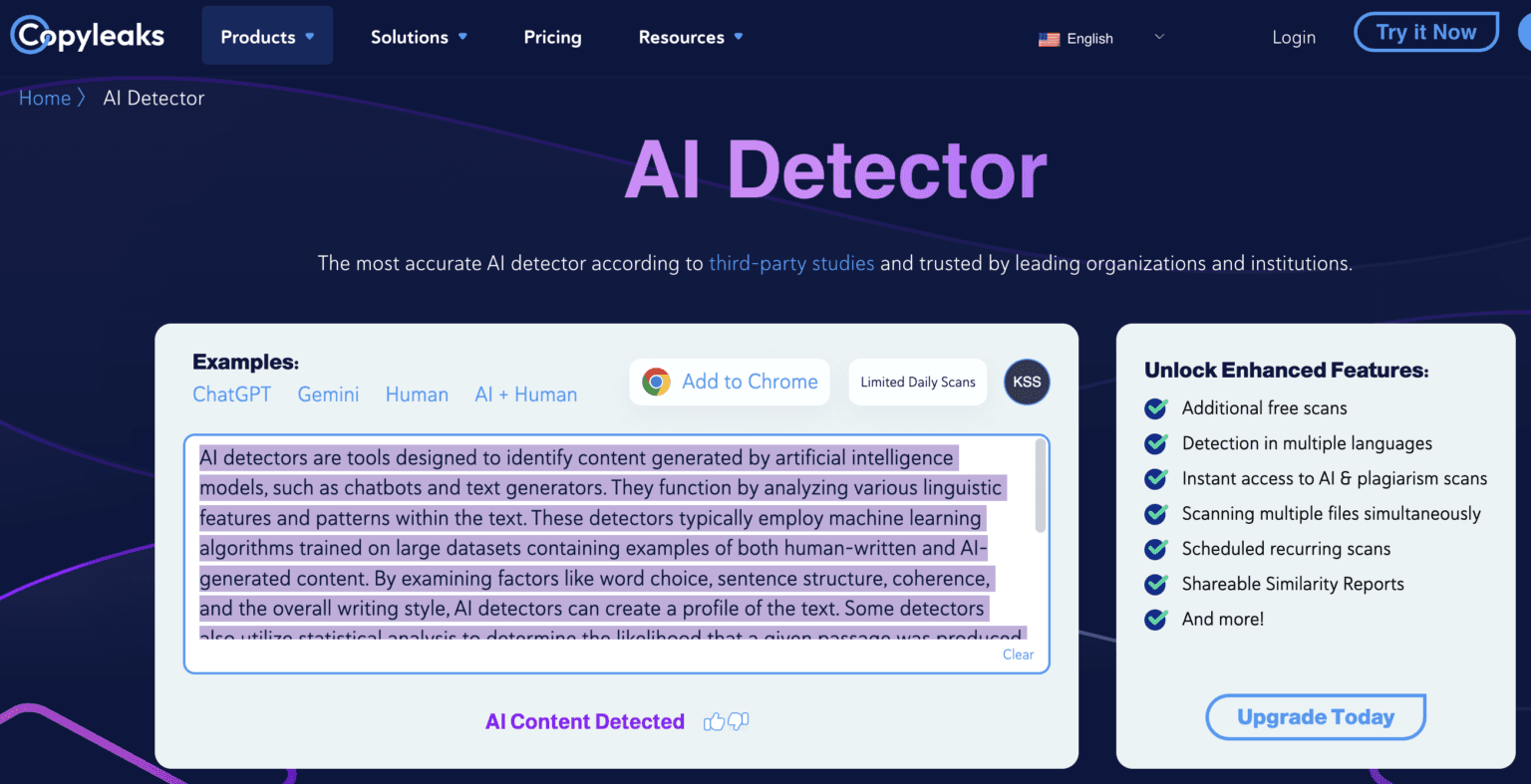This screenshot has height=784, width=1531.
Task: Click the Upgrade Today button
Action: click(1316, 716)
